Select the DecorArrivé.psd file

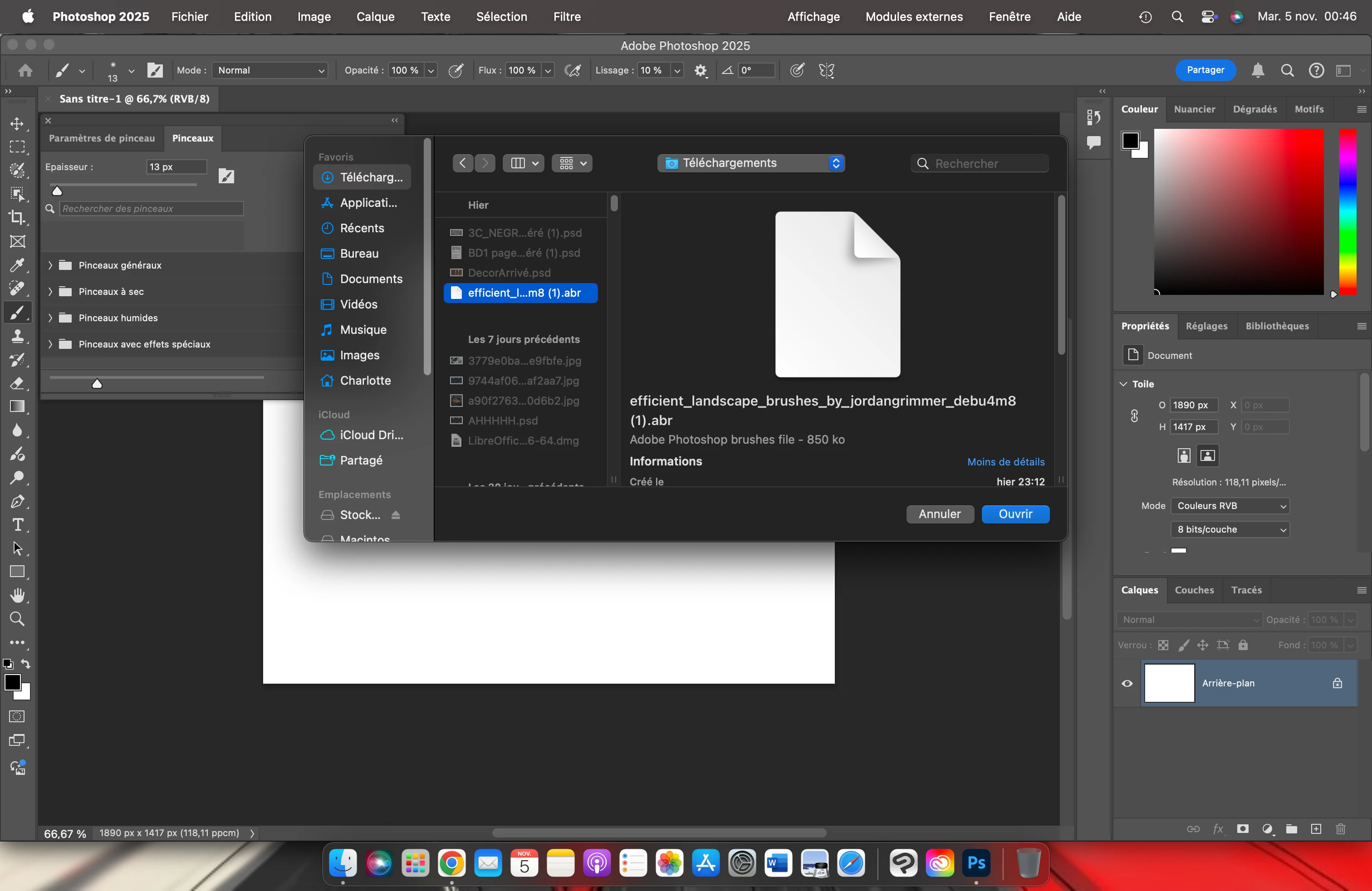coord(509,273)
